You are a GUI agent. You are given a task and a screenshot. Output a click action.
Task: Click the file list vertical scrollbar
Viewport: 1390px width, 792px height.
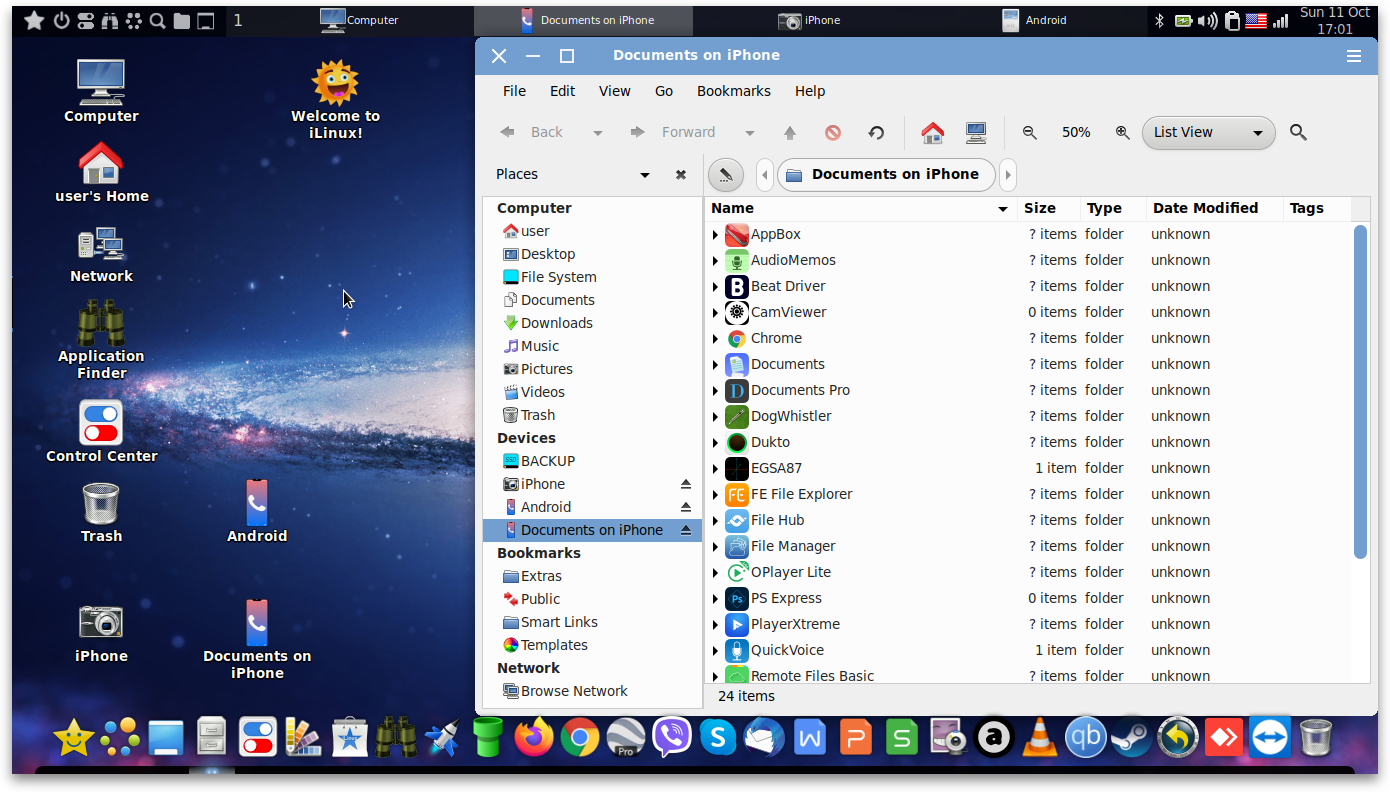(x=1360, y=392)
